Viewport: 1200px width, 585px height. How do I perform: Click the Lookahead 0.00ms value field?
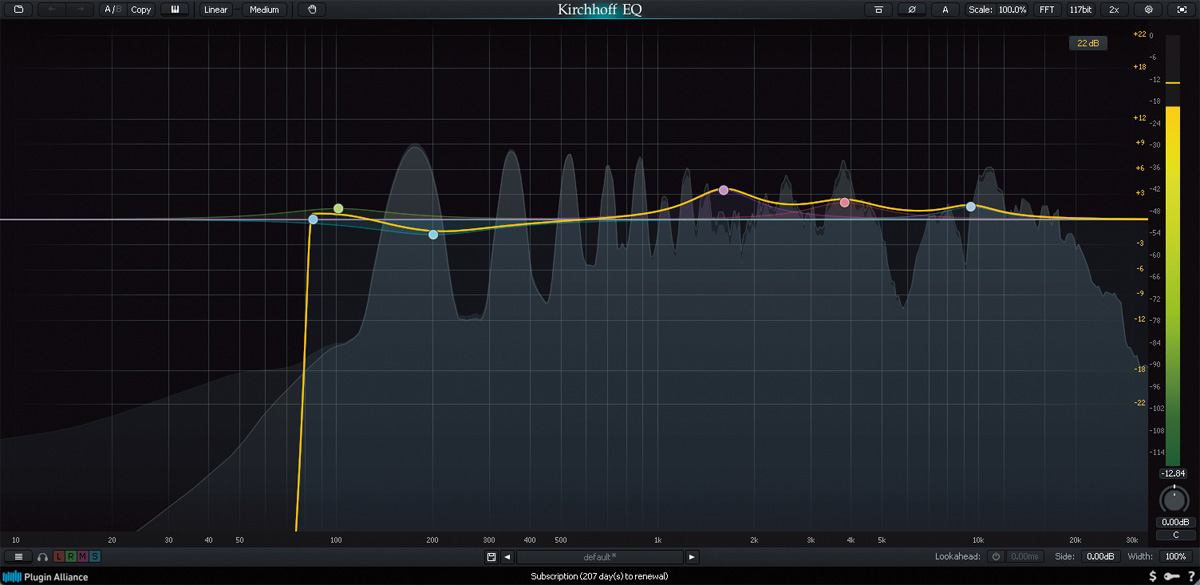(x=1024, y=556)
